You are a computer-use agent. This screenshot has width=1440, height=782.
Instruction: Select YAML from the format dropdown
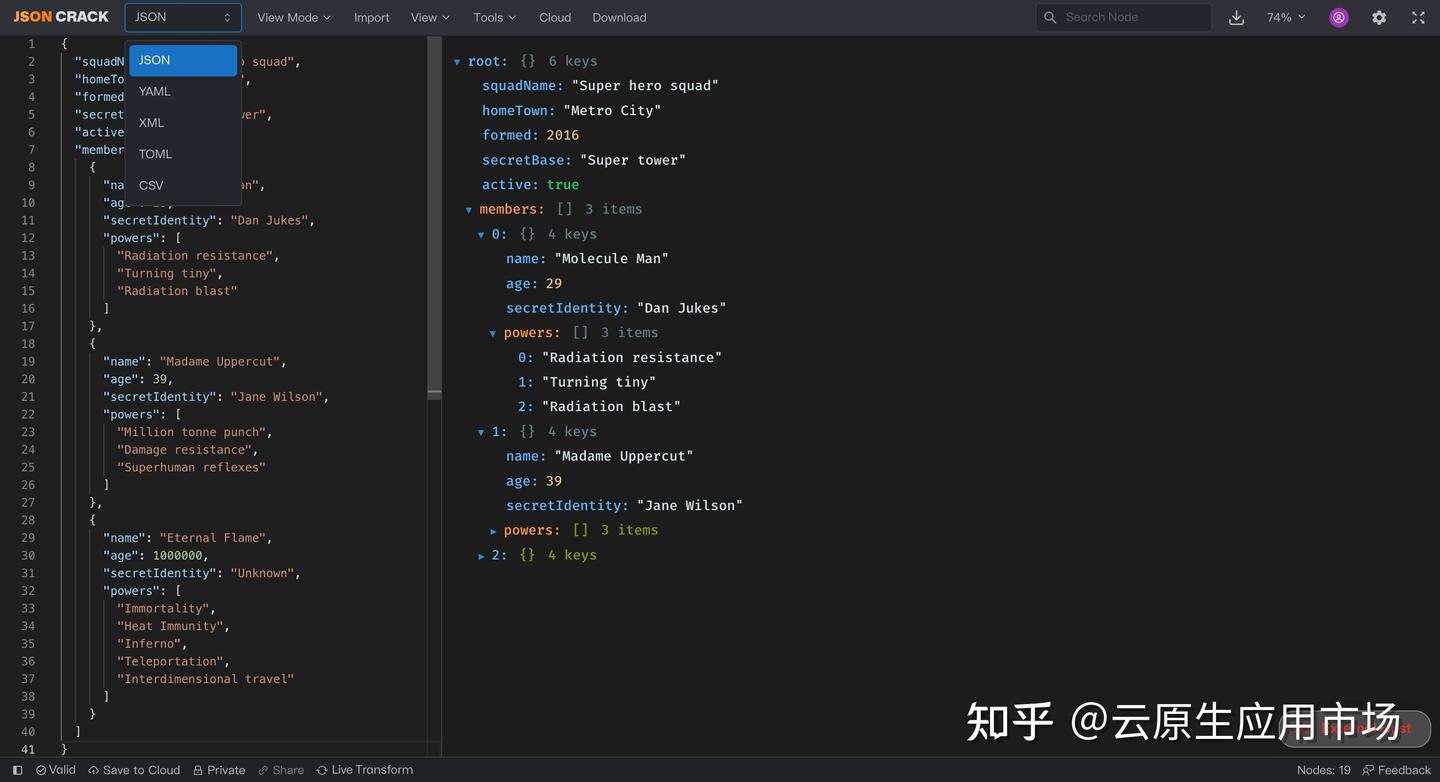(154, 91)
